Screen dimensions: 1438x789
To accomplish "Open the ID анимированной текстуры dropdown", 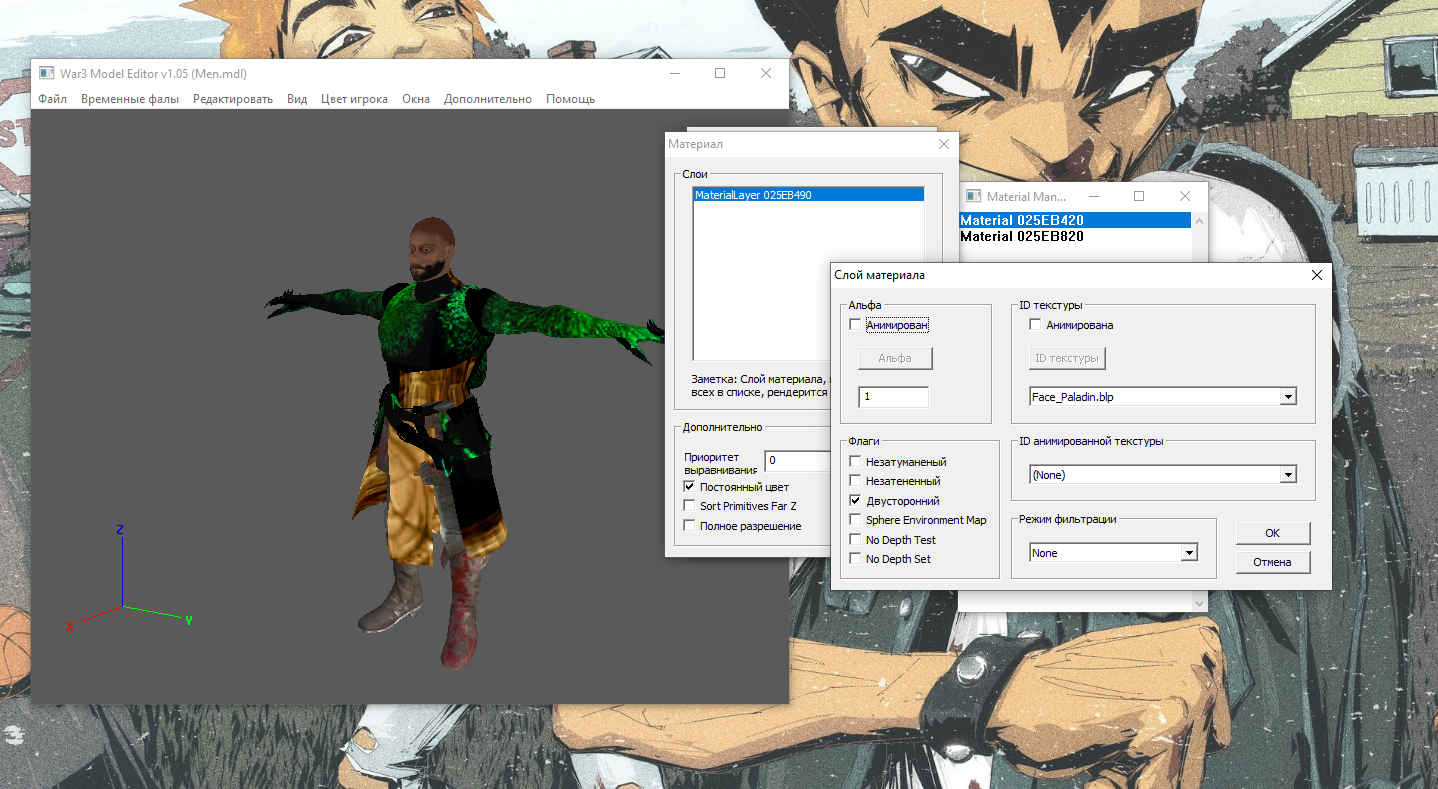I will coord(1288,475).
